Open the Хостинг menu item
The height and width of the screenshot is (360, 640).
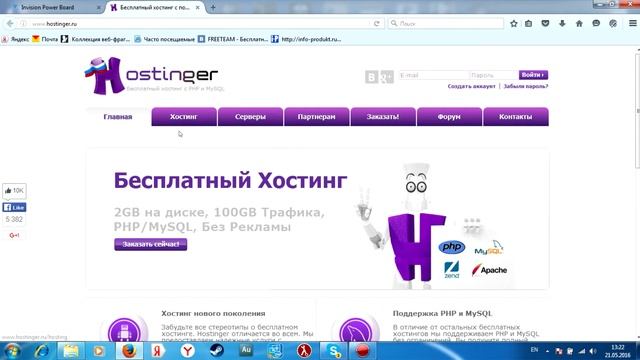[184, 117]
